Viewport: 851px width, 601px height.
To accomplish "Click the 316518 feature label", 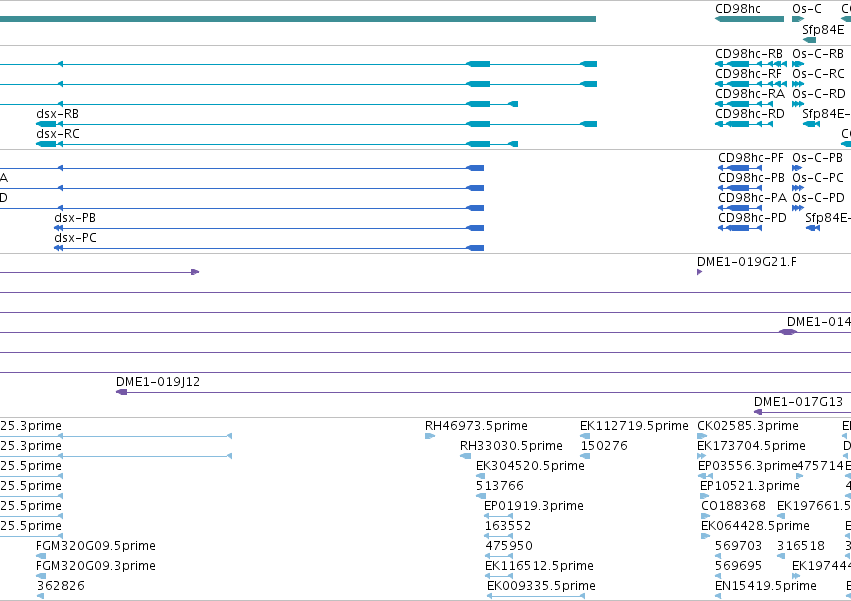I will [801, 546].
